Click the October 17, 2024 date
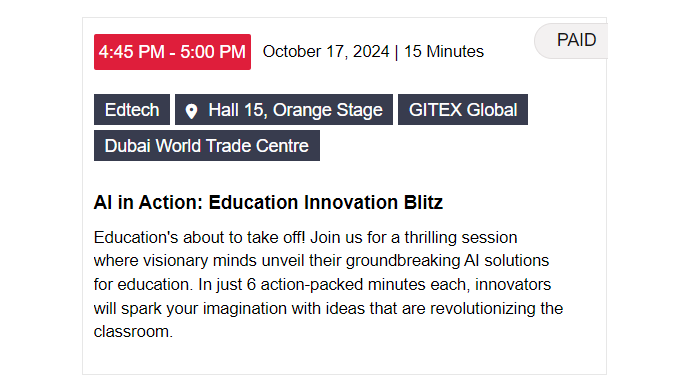This screenshot has width=700, height=390. 326,52
